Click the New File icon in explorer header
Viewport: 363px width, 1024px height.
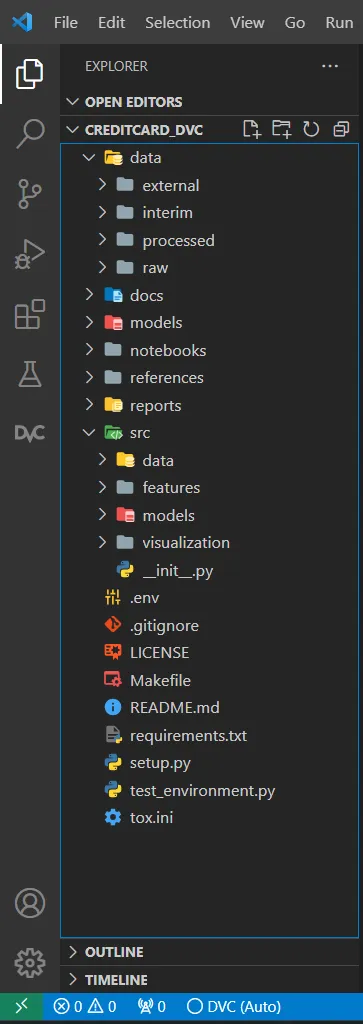pos(251,129)
